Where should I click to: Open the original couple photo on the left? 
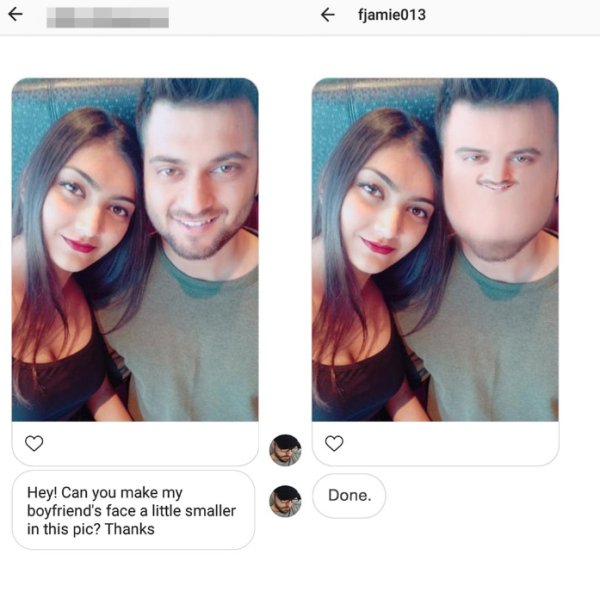135,249
